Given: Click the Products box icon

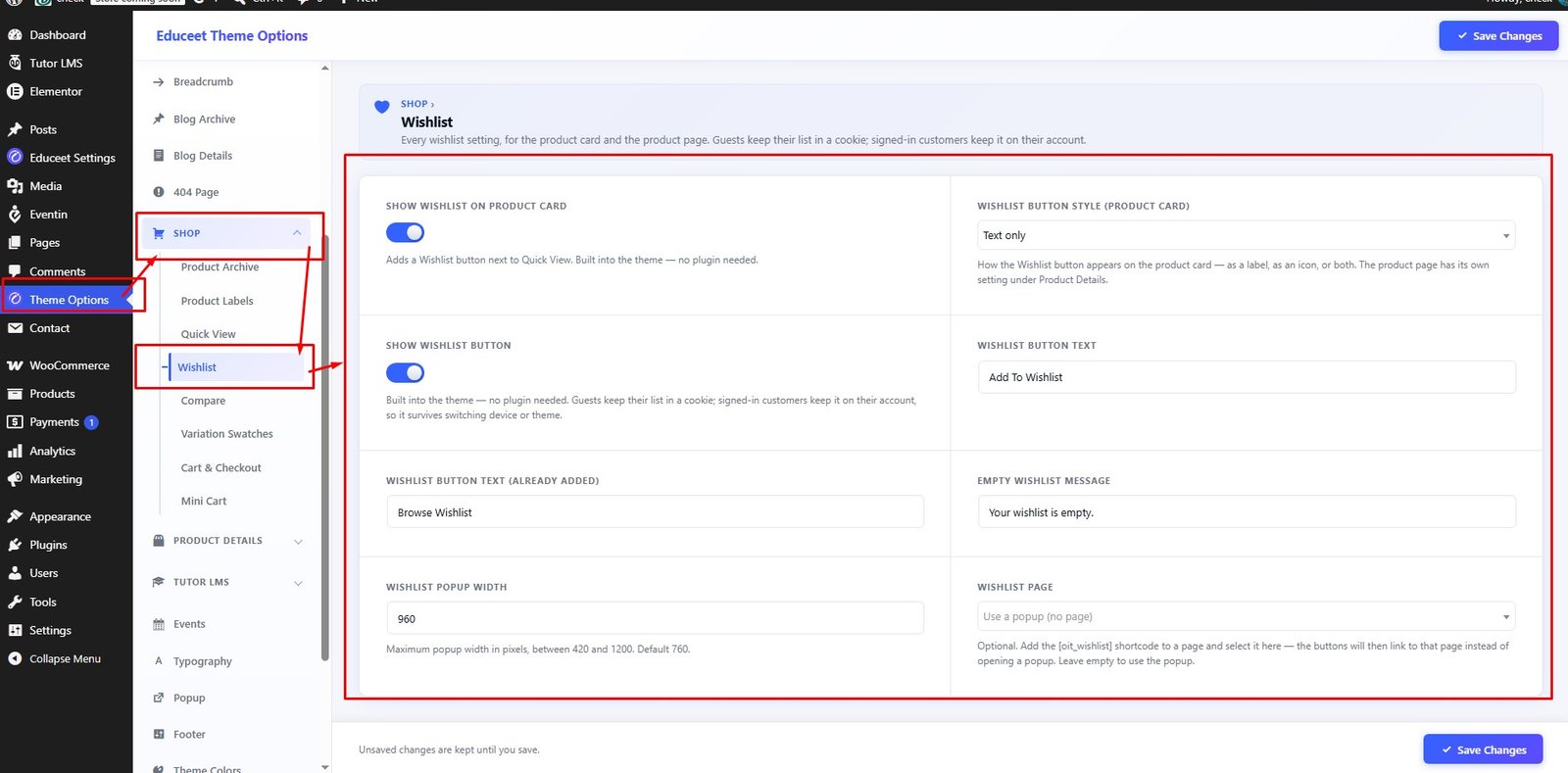Looking at the screenshot, I should [x=15, y=394].
